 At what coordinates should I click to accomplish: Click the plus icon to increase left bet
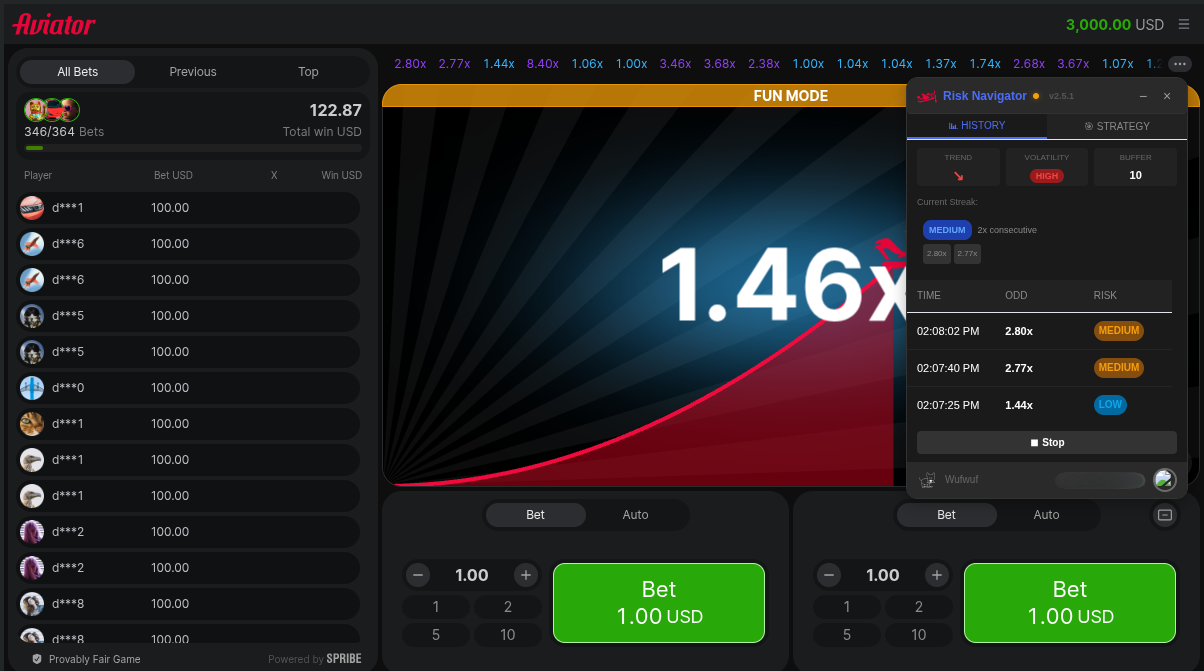(525, 575)
